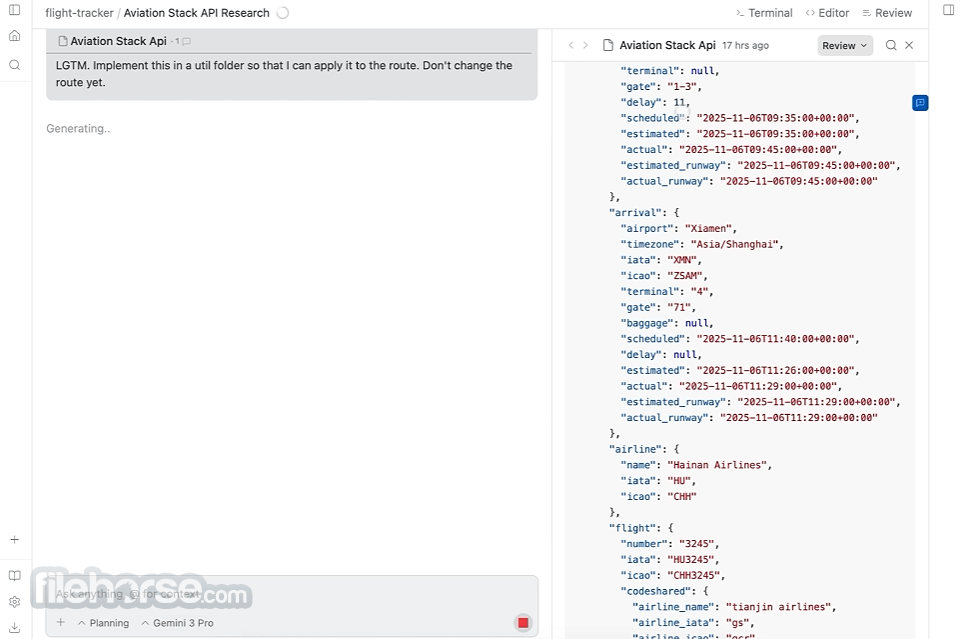Toggle the left sidebar panel icon
Screen dimensions: 963x639
15,10
